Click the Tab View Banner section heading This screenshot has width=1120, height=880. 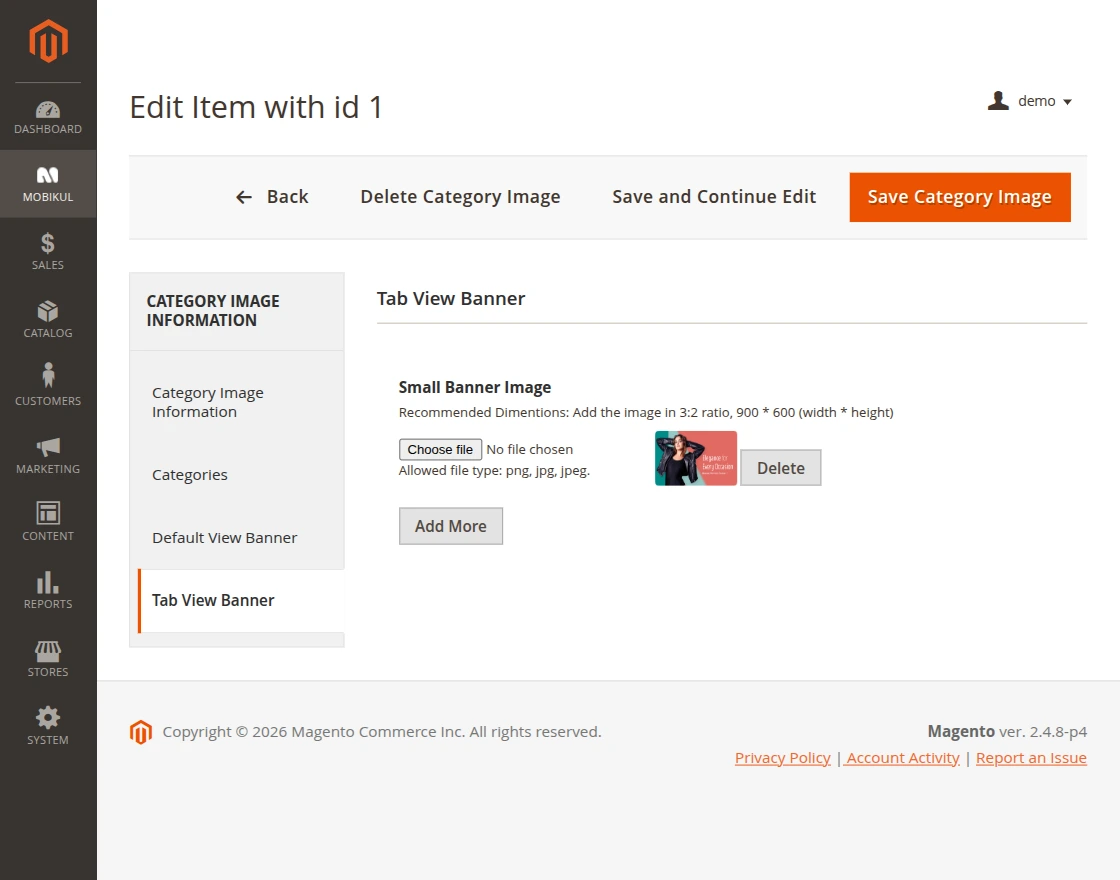[x=451, y=299]
